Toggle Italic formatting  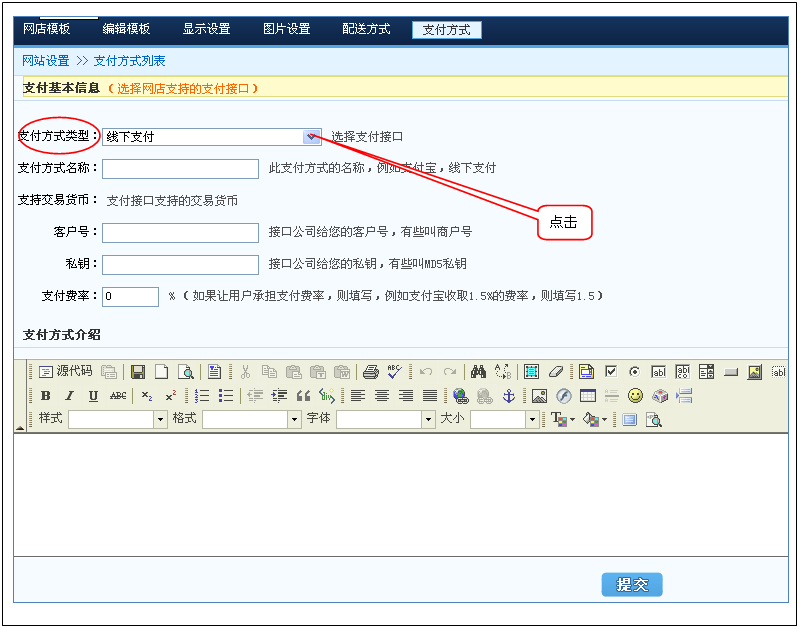(69, 396)
